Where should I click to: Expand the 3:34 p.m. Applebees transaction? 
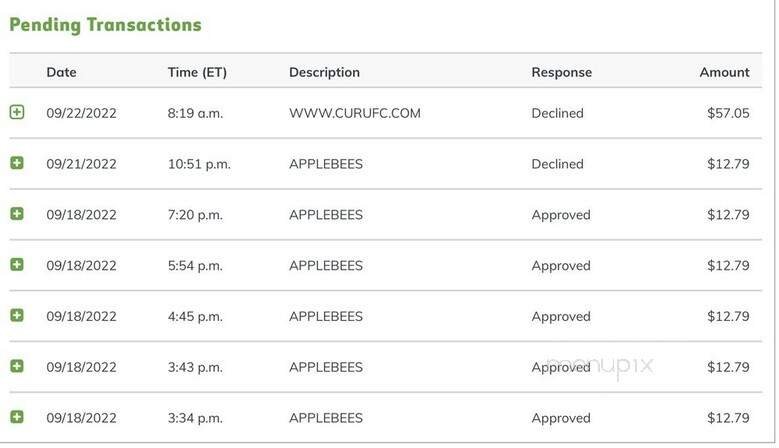[x=17, y=417]
